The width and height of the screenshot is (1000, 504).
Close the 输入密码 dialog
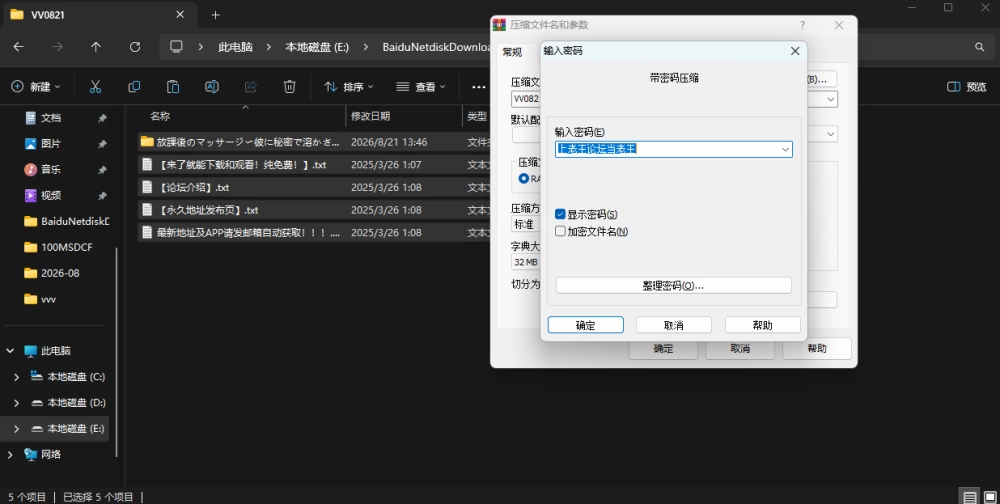click(x=795, y=51)
